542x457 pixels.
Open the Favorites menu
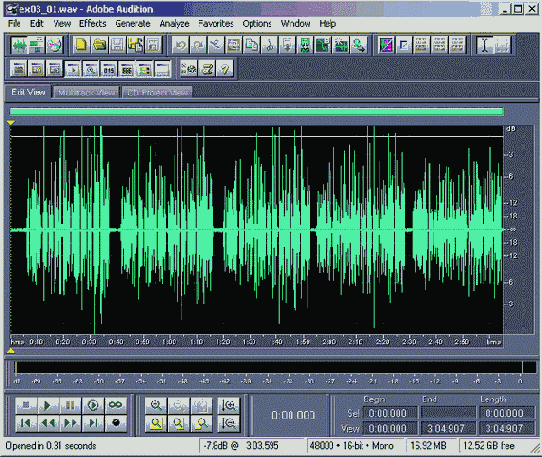pyautogui.click(x=216, y=24)
